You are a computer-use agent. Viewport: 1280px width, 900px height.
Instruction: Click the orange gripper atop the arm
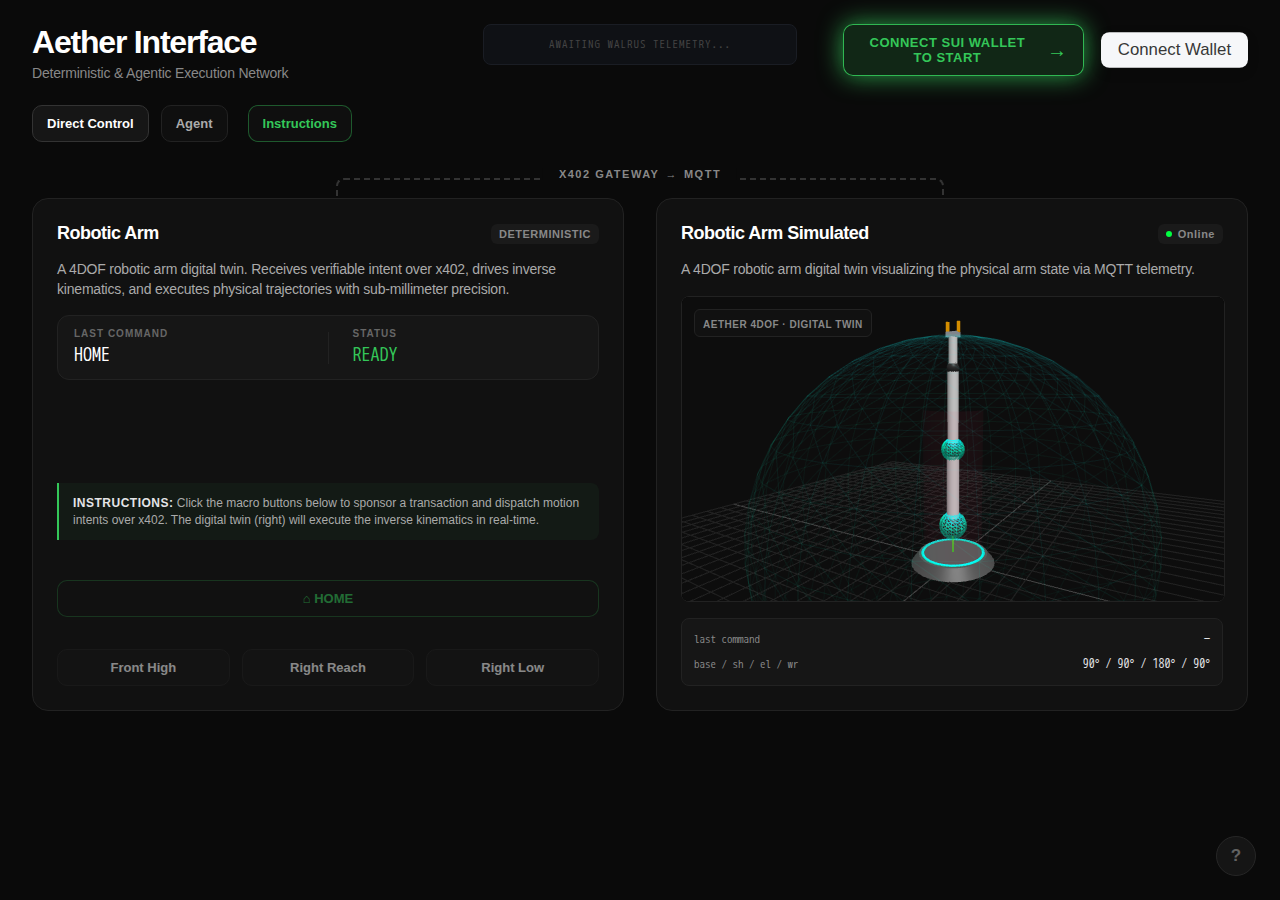[953, 327]
